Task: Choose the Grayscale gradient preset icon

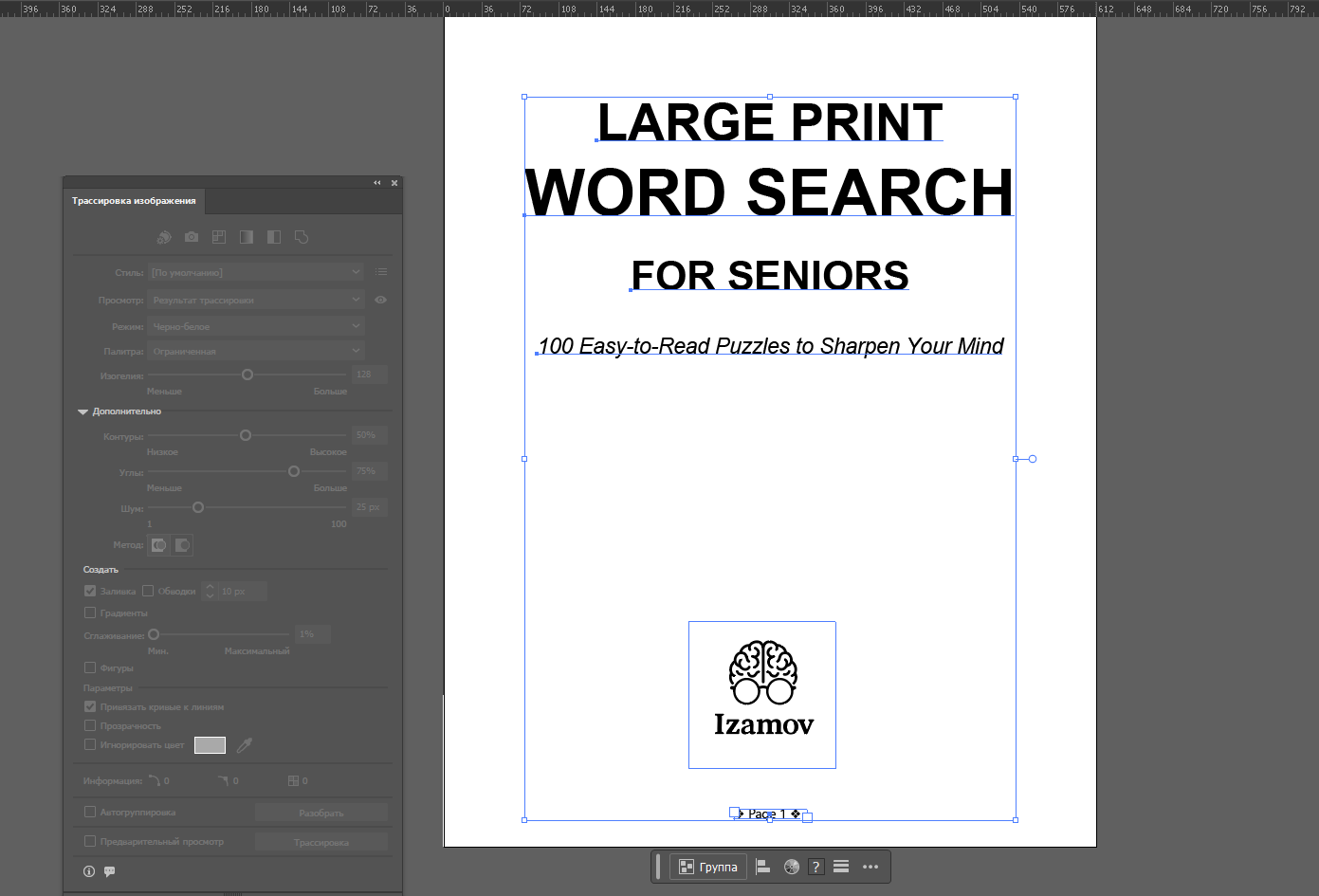Action: tap(247, 237)
